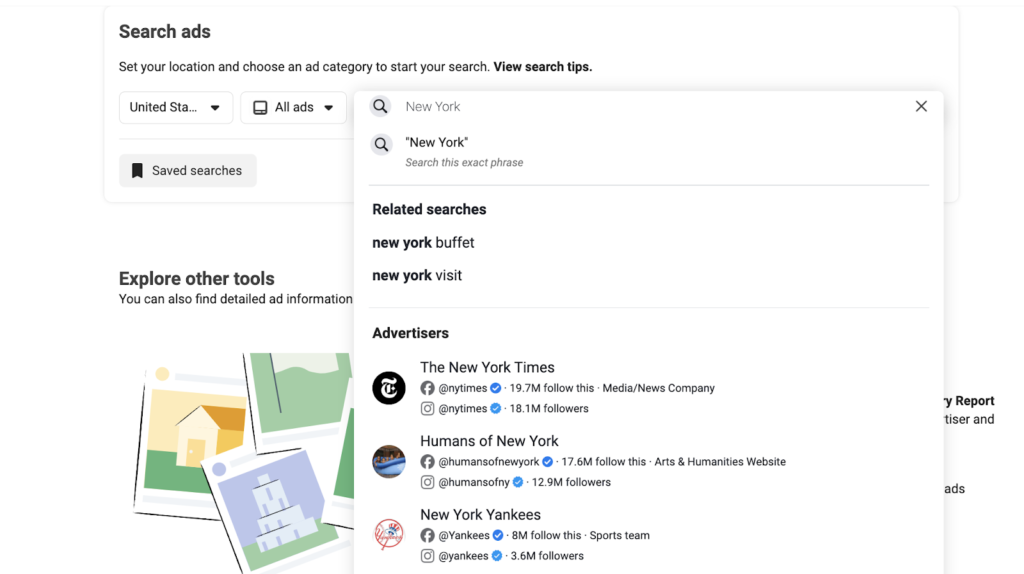Open the United States location dropdown
Screen dimensions: 1024x574
point(175,107)
